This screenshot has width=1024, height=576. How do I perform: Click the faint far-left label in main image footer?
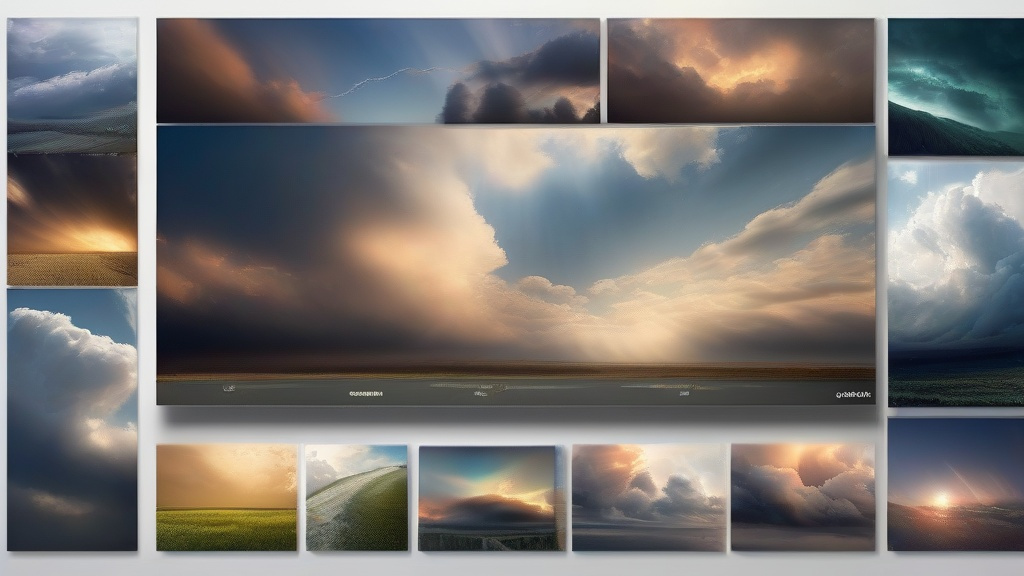(x=230, y=389)
